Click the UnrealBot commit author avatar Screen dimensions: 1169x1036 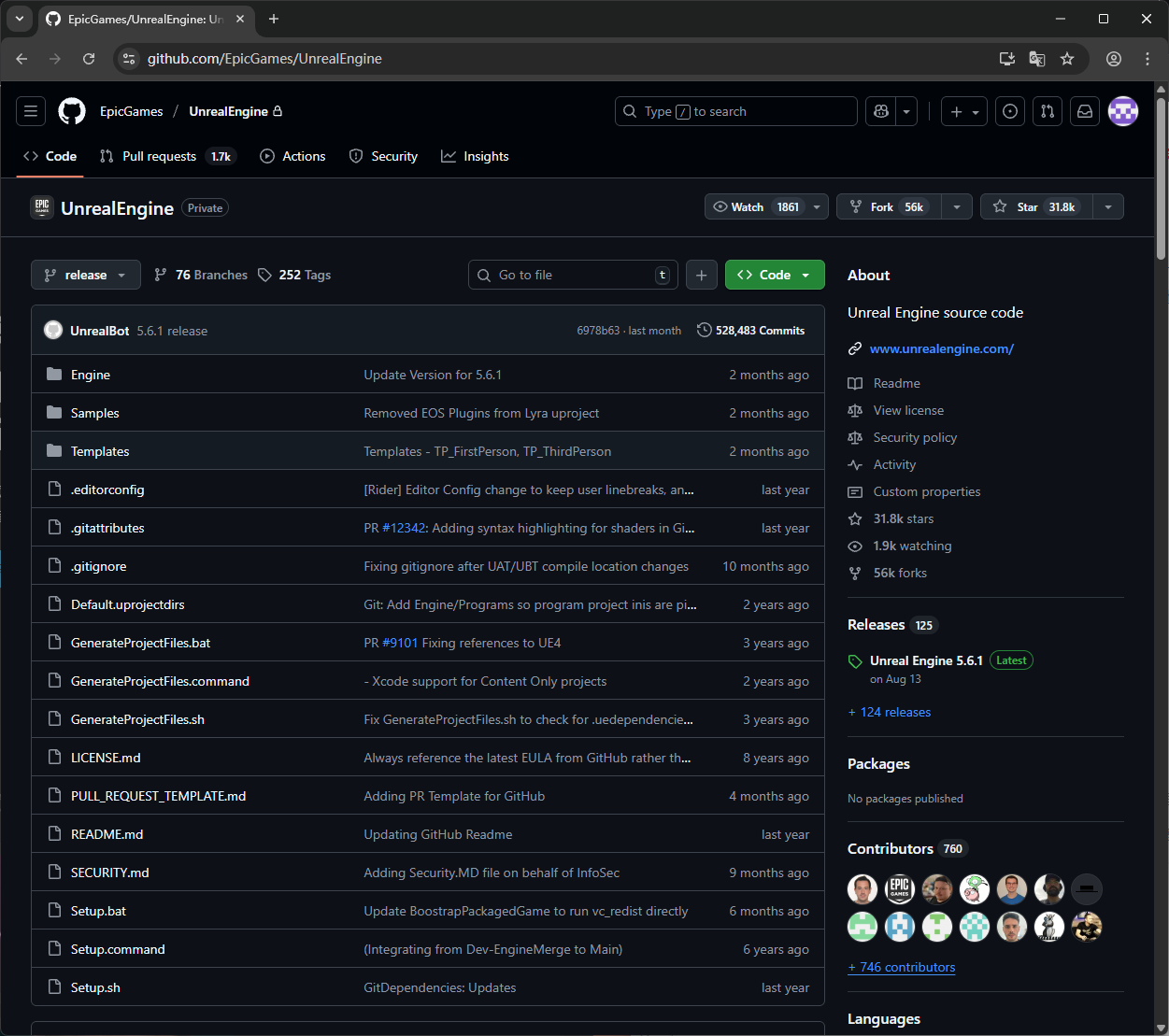click(x=53, y=330)
